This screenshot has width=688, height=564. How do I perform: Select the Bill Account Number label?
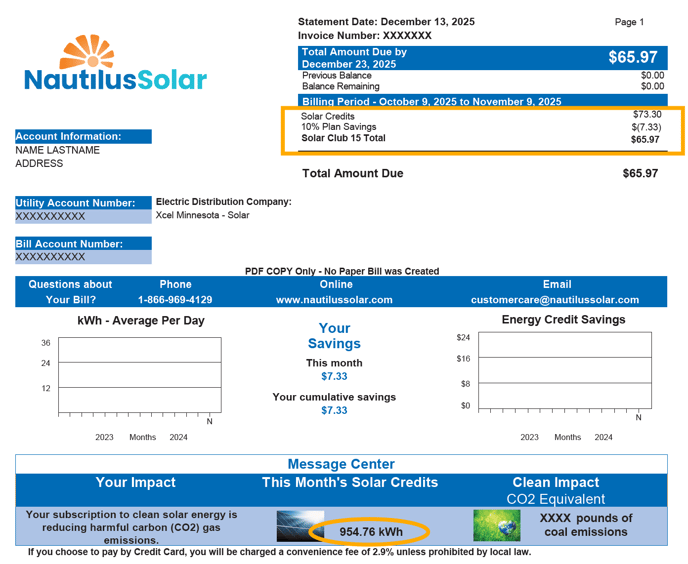point(69,244)
